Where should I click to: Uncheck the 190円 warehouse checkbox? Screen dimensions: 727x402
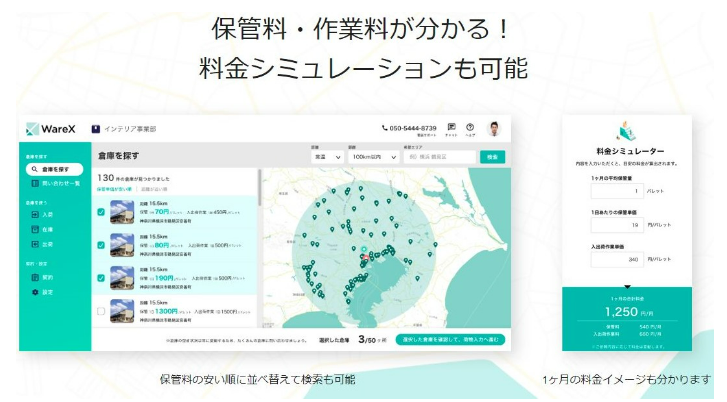[101, 278]
